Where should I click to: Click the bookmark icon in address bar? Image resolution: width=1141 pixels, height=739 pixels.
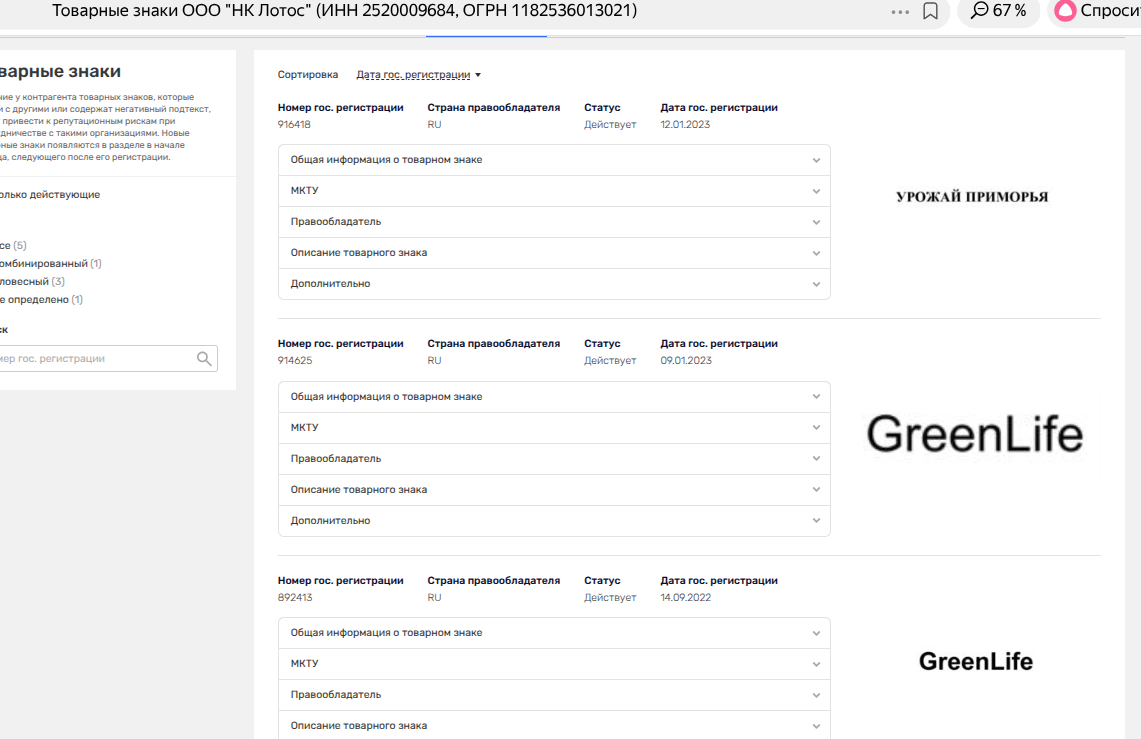[x=930, y=11]
